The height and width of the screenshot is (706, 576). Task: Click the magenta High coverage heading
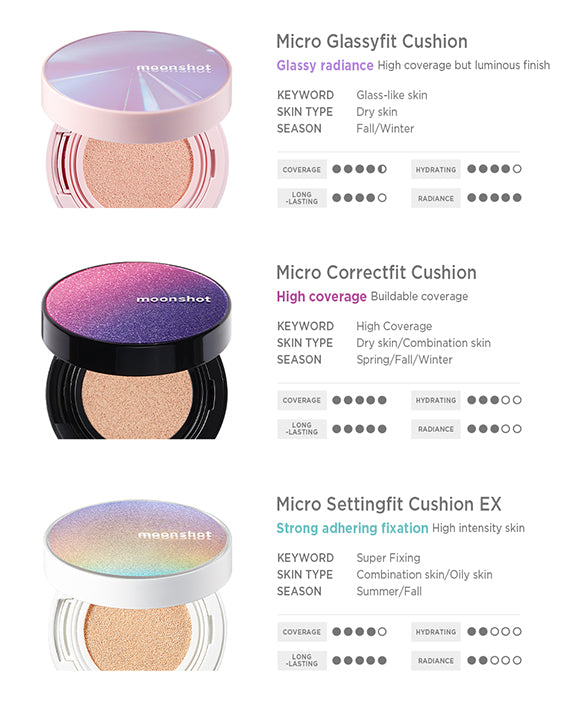(321, 297)
